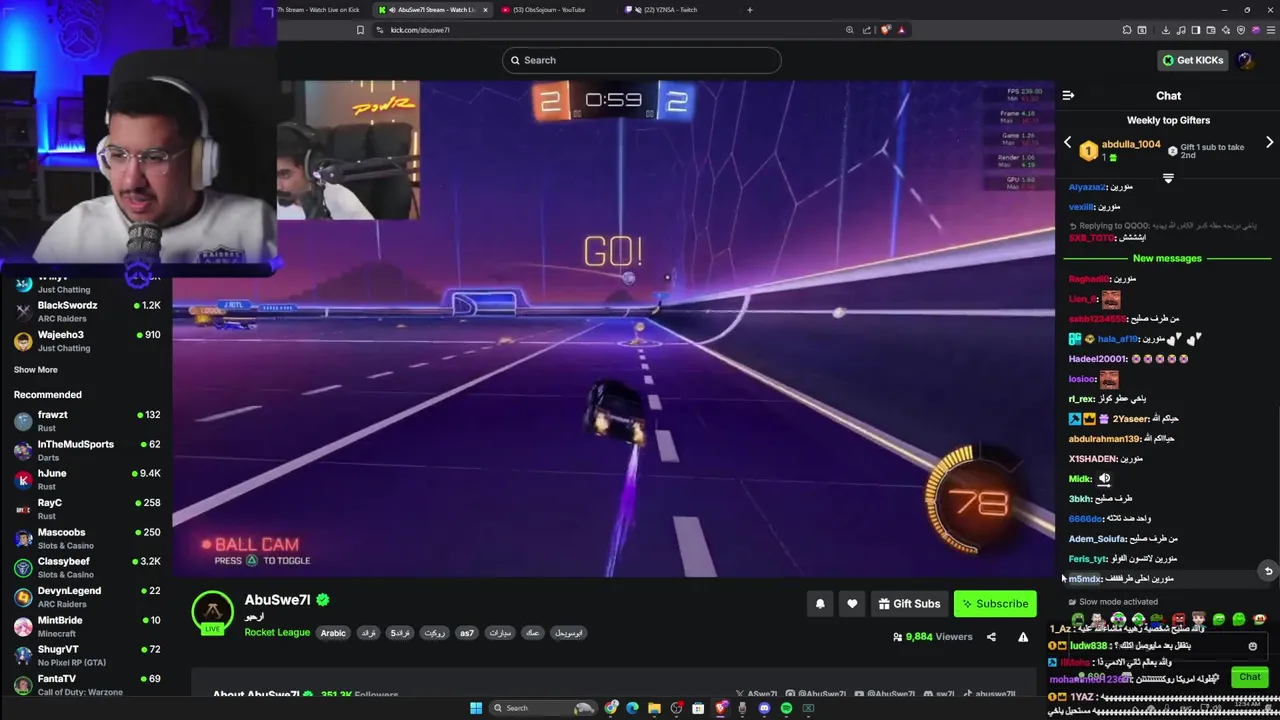This screenshot has width=1280, height=720.
Task: Close the AbuSwe7l Stream tab
Action: point(486,10)
